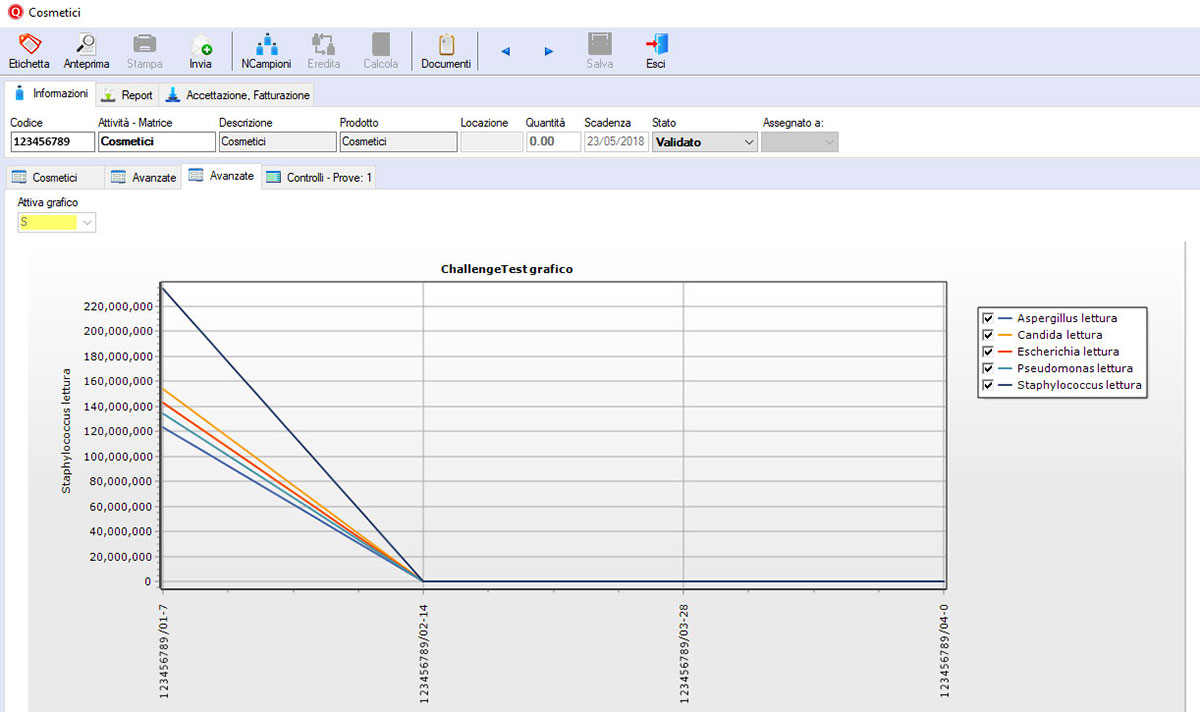This screenshot has height=712, width=1200.
Task: Run the Calcola function
Action: [380, 50]
